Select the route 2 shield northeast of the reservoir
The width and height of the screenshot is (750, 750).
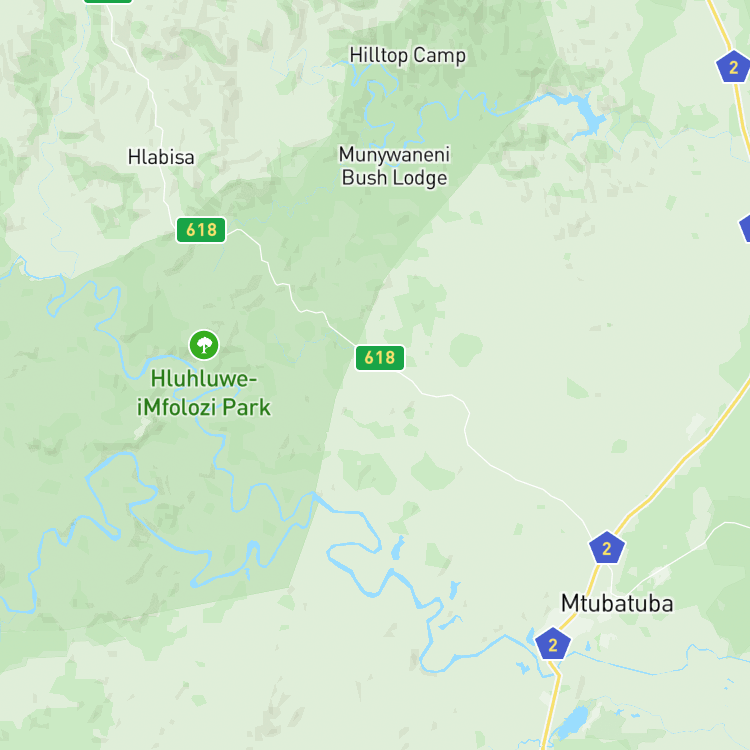(x=734, y=66)
